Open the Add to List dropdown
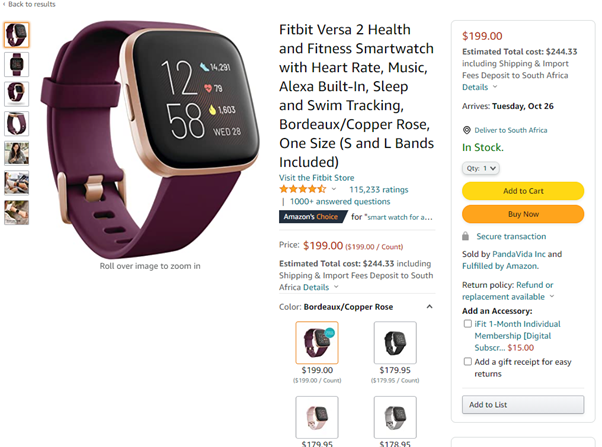Screen dimensions: 602x447 [x=523, y=405]
